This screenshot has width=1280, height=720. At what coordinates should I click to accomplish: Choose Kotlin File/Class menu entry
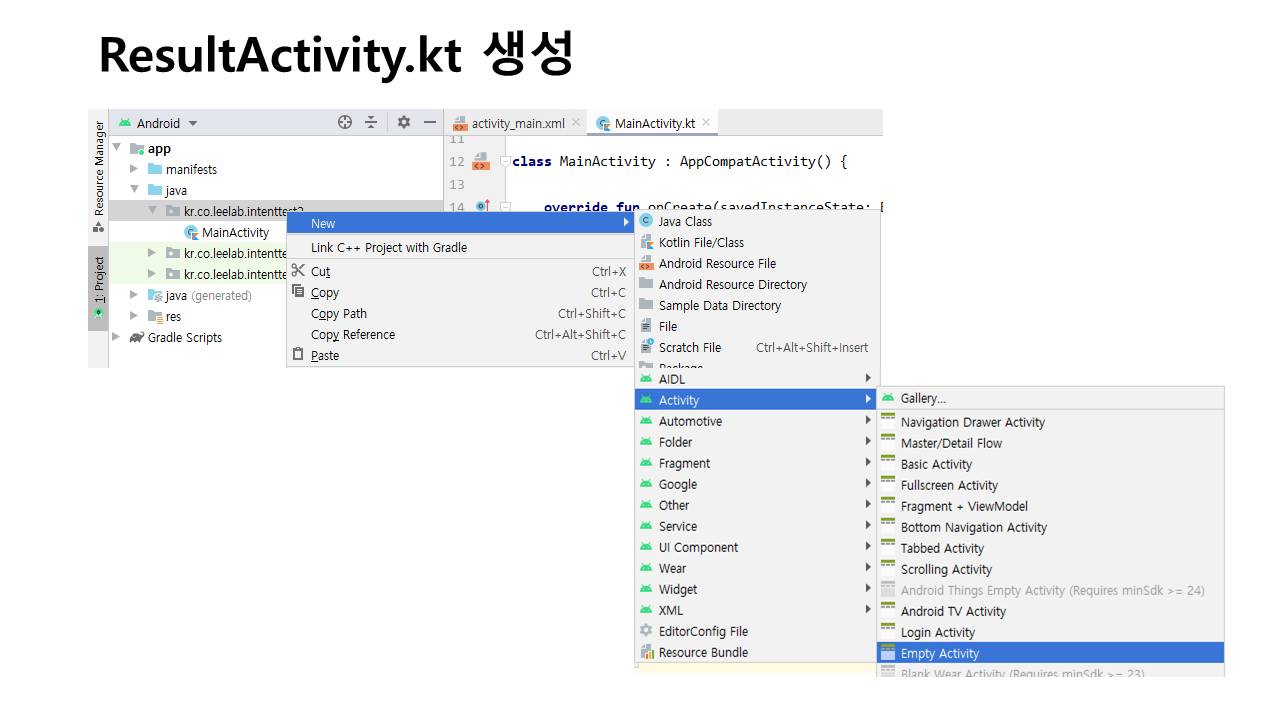tap(700, 242)
